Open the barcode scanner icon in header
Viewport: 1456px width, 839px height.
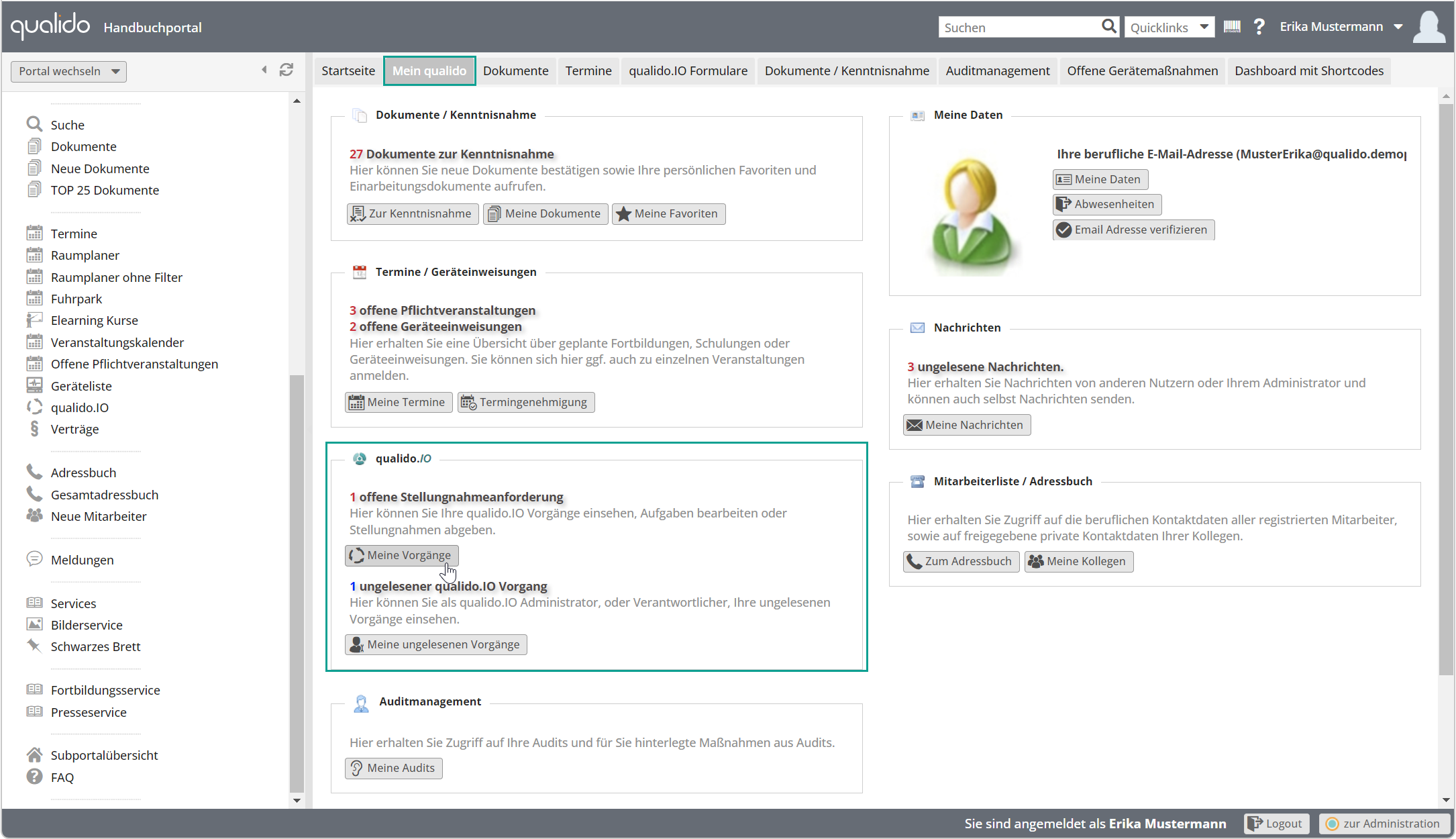pyautogui.click(x=1232, y=27)
